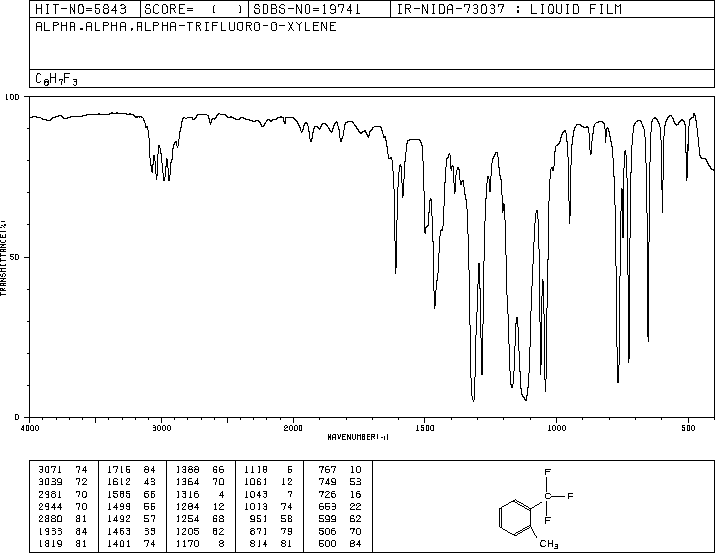This screenshot has height=553, width=715.
Task: Click the 50 y-axis tick label
Action: (15, 257)
